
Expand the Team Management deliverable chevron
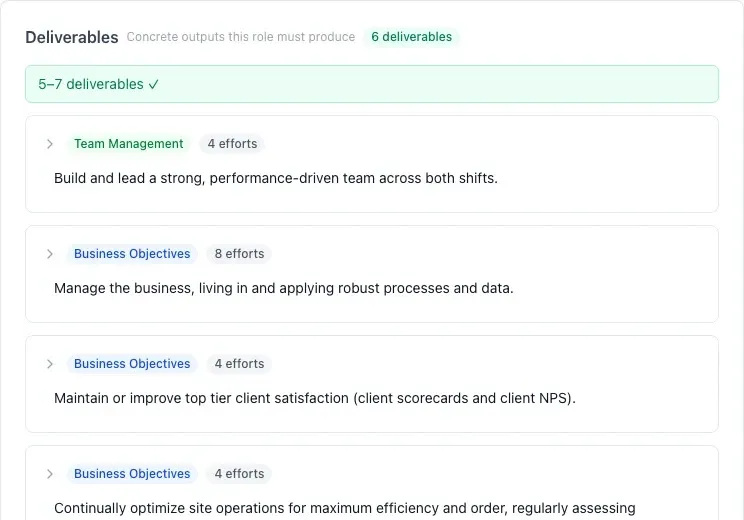50,144
